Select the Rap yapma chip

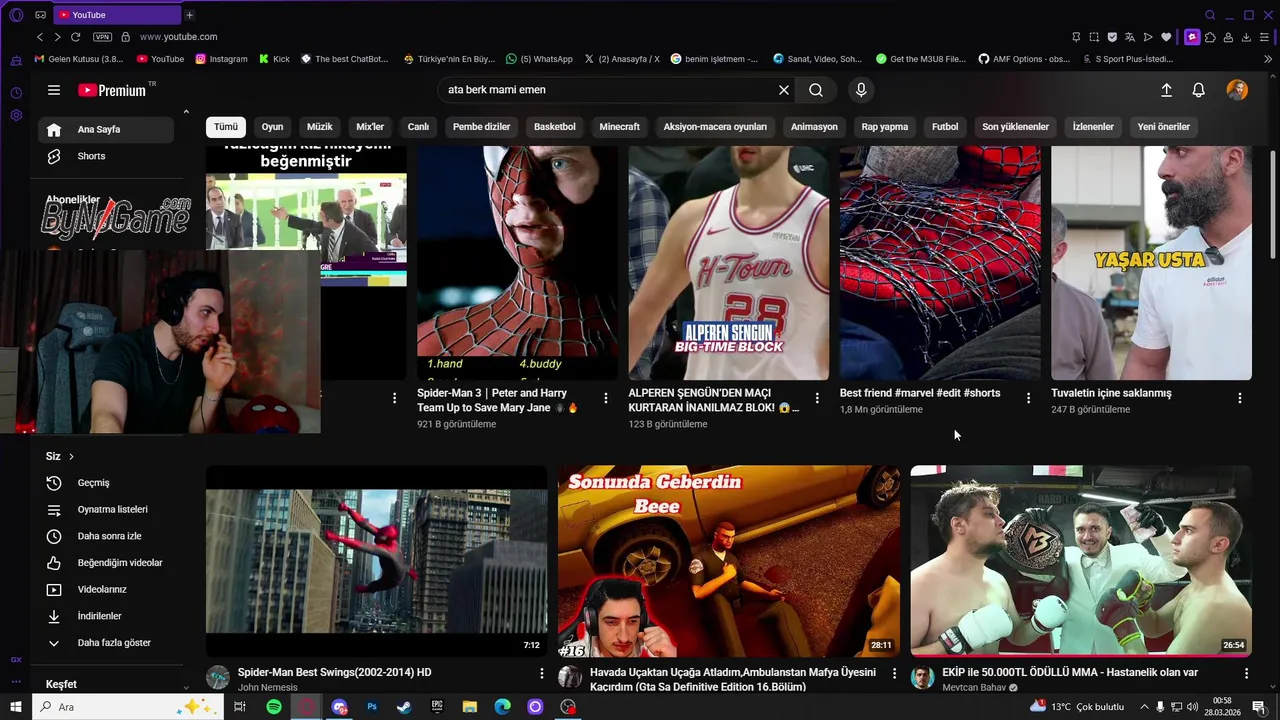(885, 127)
